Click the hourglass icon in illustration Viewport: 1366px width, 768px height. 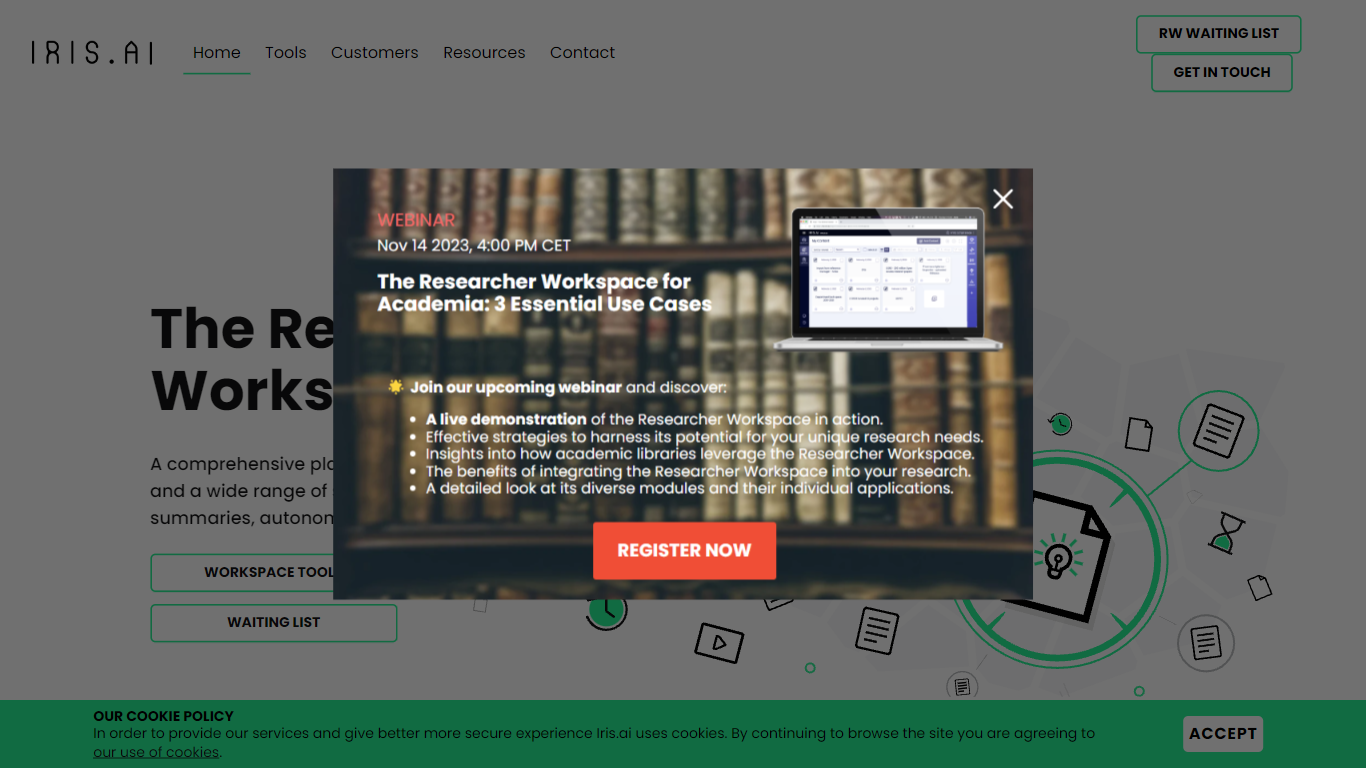click(1226, 533)
